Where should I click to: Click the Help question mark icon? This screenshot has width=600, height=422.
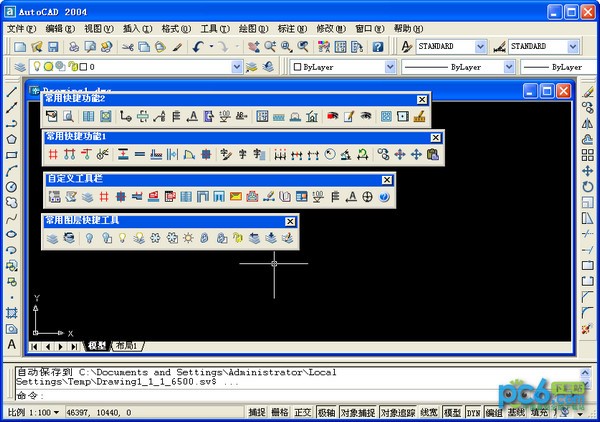tap(378, 47)
